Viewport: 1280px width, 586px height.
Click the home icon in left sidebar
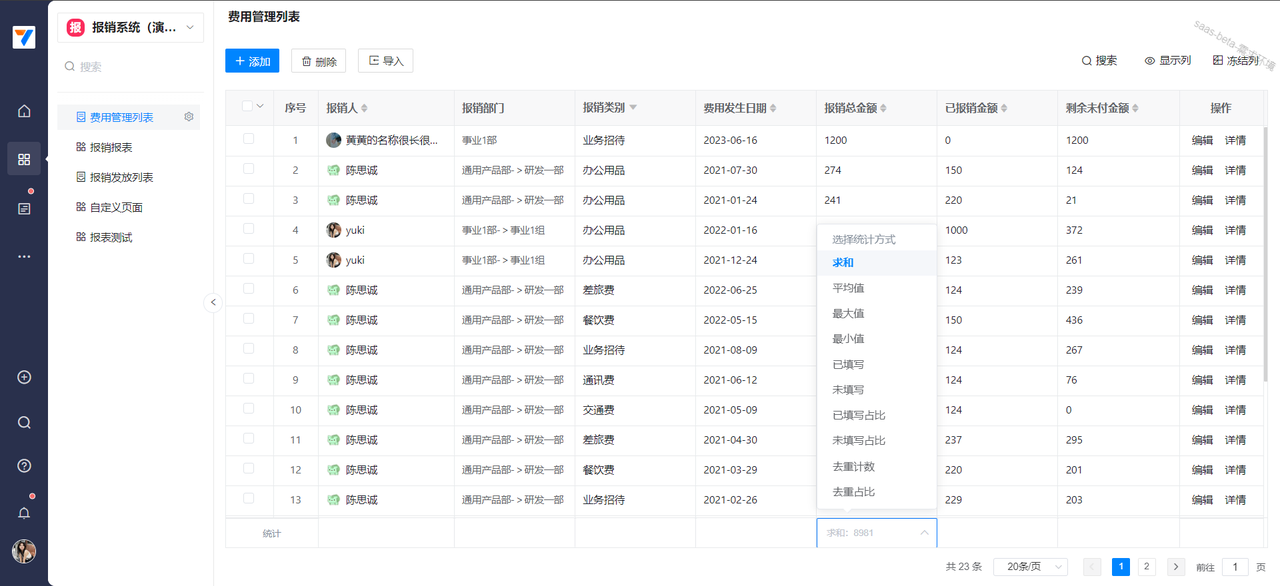click(x=24, y=111)
